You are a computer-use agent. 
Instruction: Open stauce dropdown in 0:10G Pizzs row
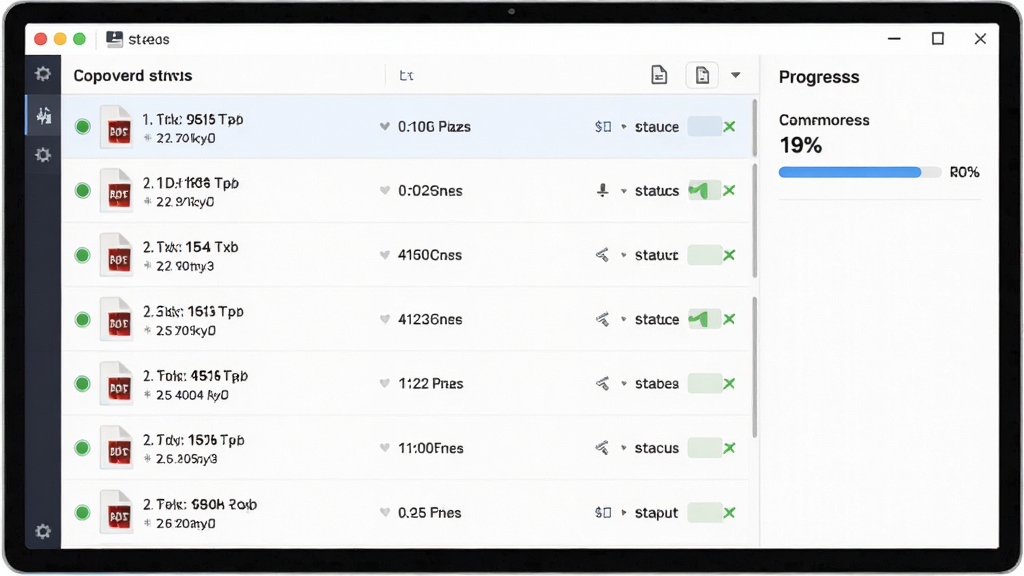(624, 127)
